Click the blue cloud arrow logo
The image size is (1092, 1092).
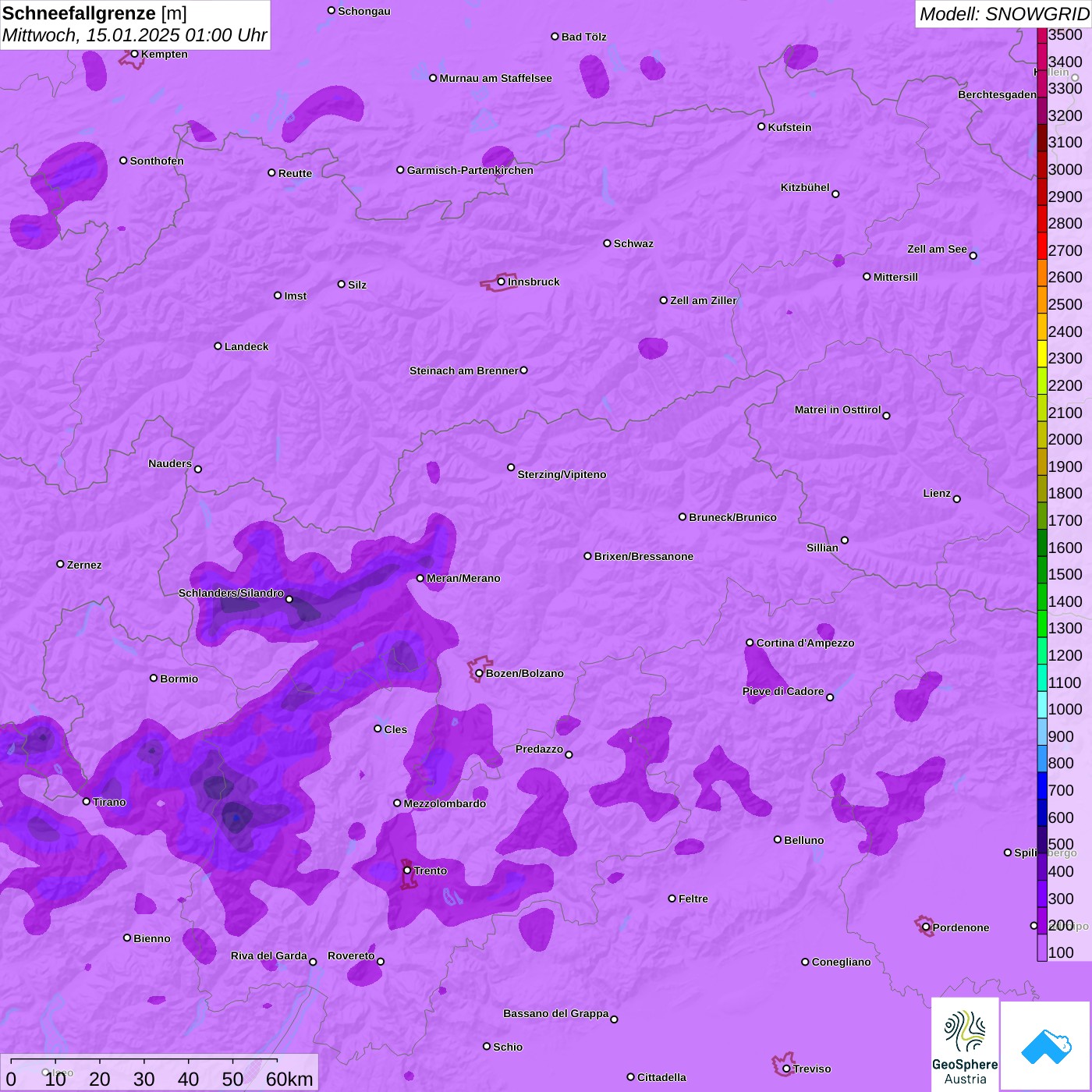[x=1045, y=1047]
